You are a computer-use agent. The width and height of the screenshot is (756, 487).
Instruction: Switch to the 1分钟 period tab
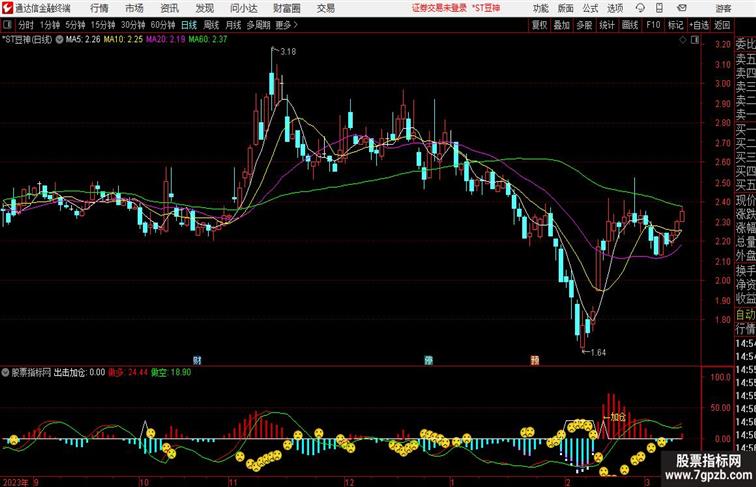coord(50,25)
